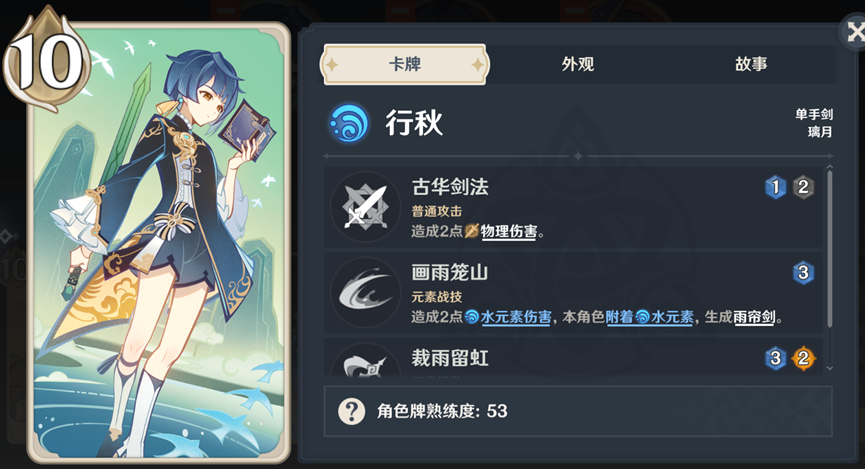Click the orange energy cost 2 icon
Viewport: 865px width, 469px height.
(803, 359)
